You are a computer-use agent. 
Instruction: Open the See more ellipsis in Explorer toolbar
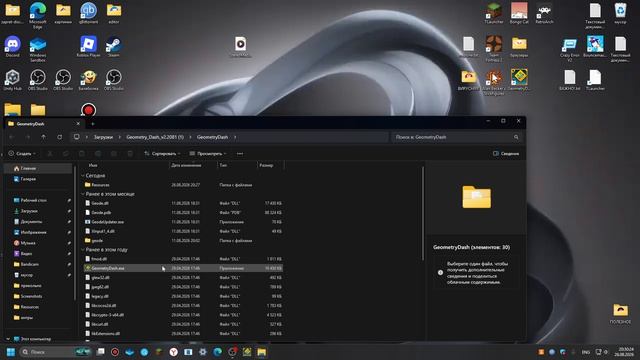pyautogui.click(x=240, y=153)
